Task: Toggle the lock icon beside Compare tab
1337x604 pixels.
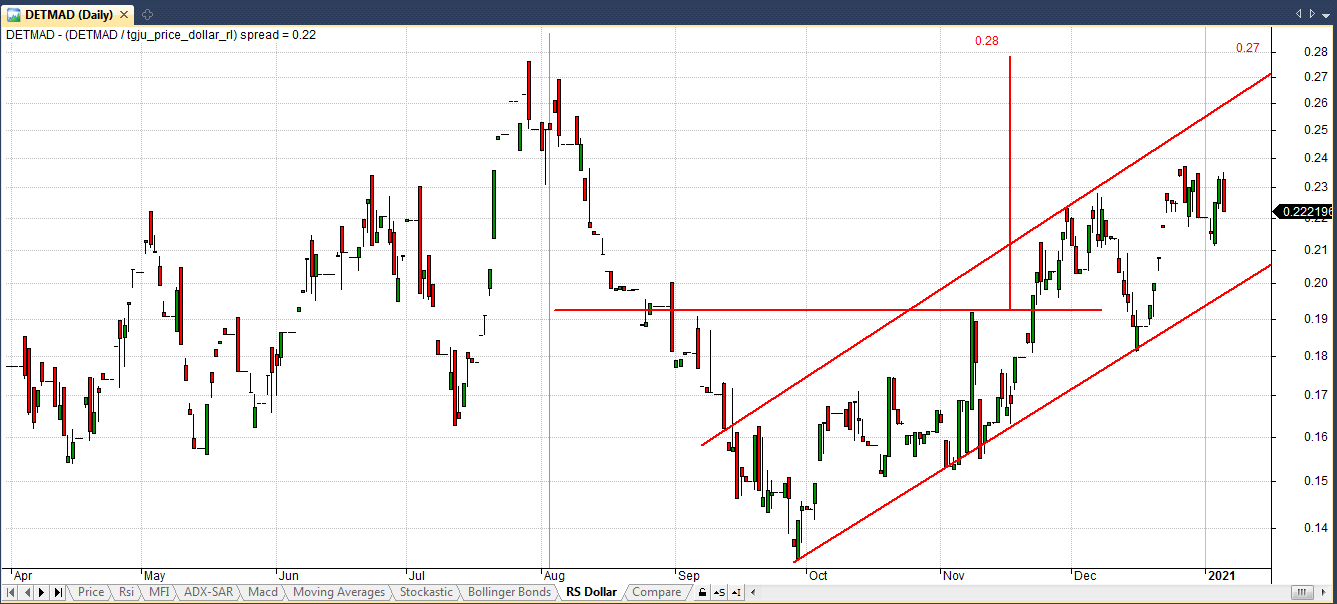Action: [702, 592]
